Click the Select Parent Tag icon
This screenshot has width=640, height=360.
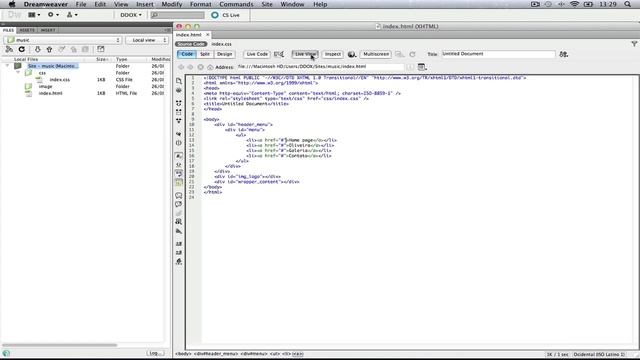179,134
